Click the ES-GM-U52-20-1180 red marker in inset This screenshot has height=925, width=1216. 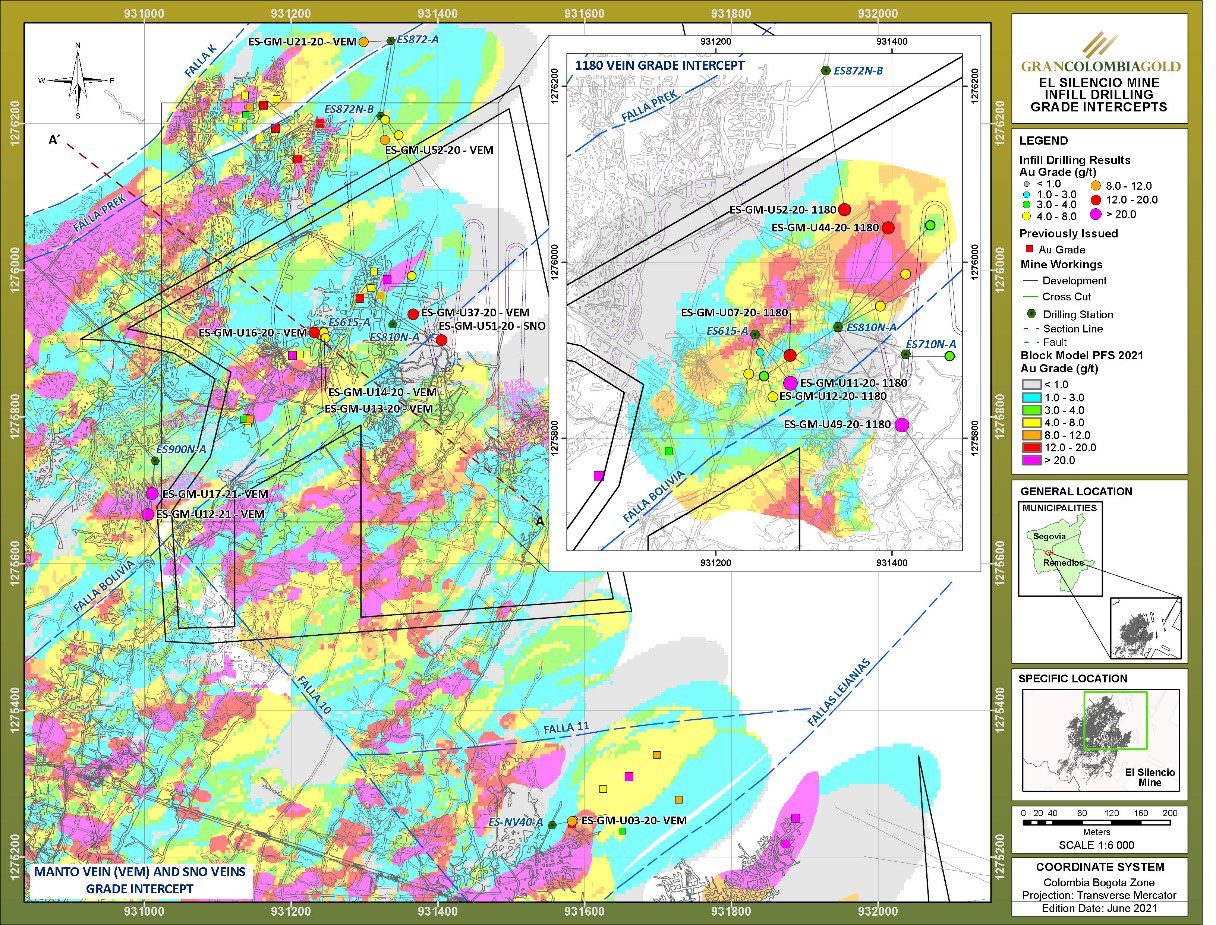845,210
